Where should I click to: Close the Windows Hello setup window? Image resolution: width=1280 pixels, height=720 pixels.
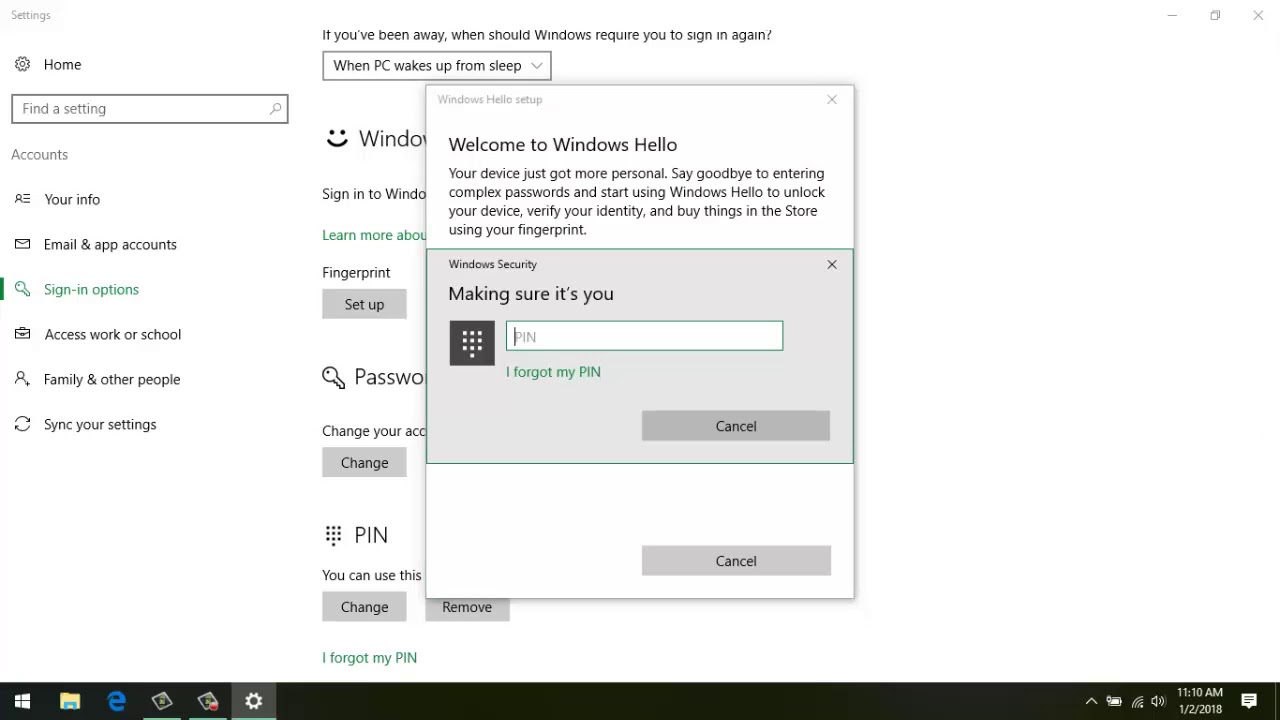832,99
